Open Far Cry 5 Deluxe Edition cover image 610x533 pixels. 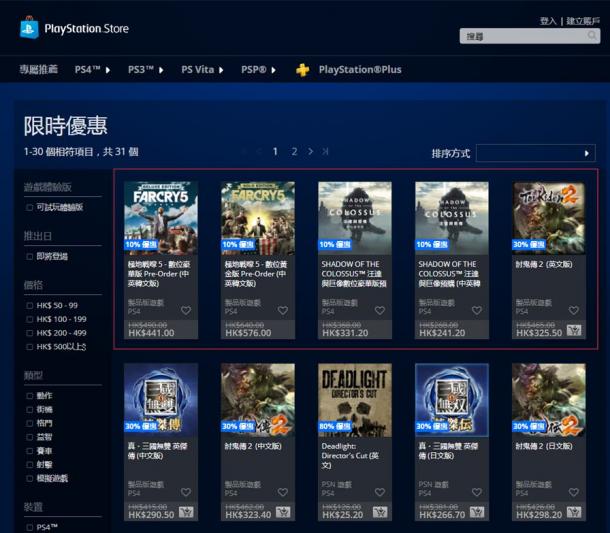(161, 218)
